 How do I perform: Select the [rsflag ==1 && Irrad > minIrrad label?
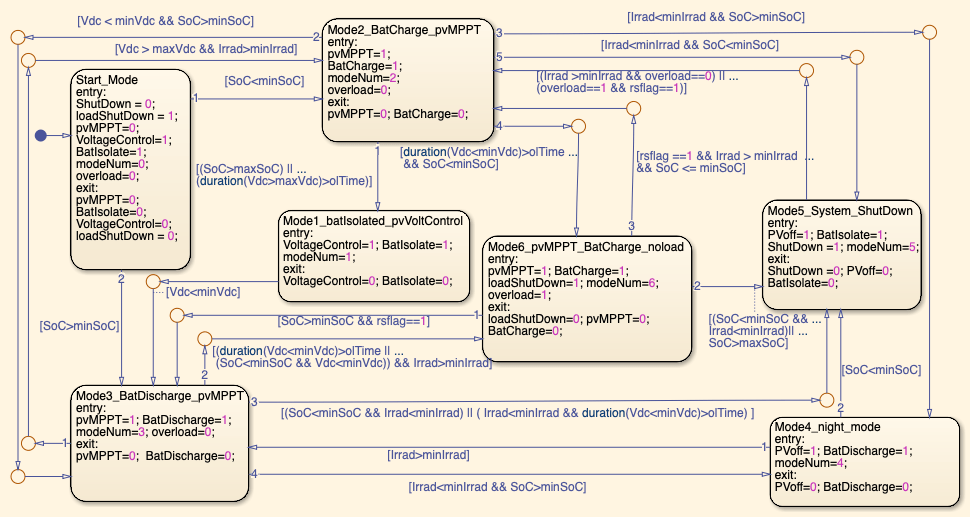725,162
